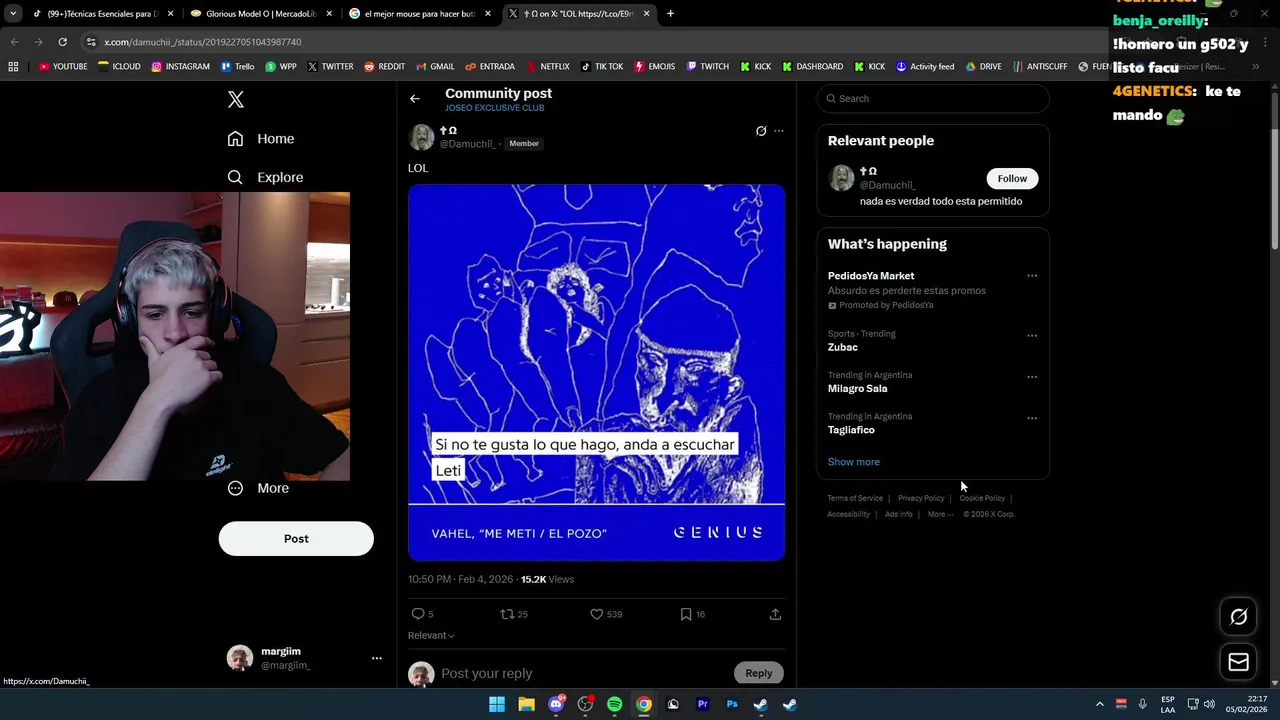Screen dimensions: 1280x720
Task: Open options for Zubac trend
Action: click(x=1032, y=335)
